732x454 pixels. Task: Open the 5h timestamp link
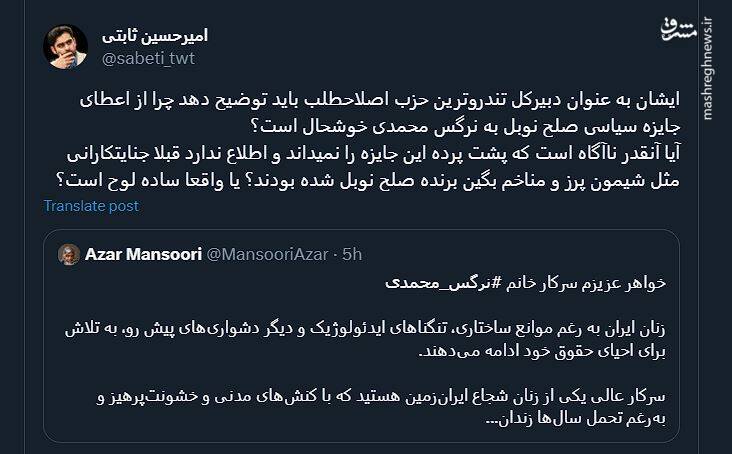pos(351,253)
